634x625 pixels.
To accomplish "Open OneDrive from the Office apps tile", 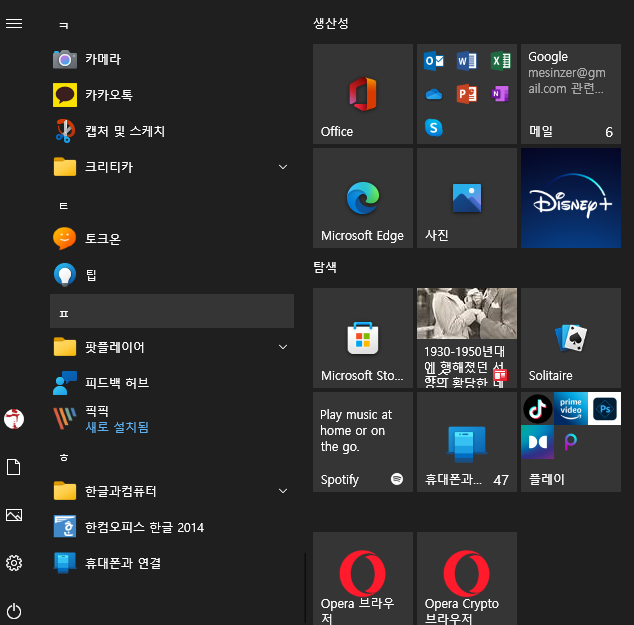I will coord(434,94).
